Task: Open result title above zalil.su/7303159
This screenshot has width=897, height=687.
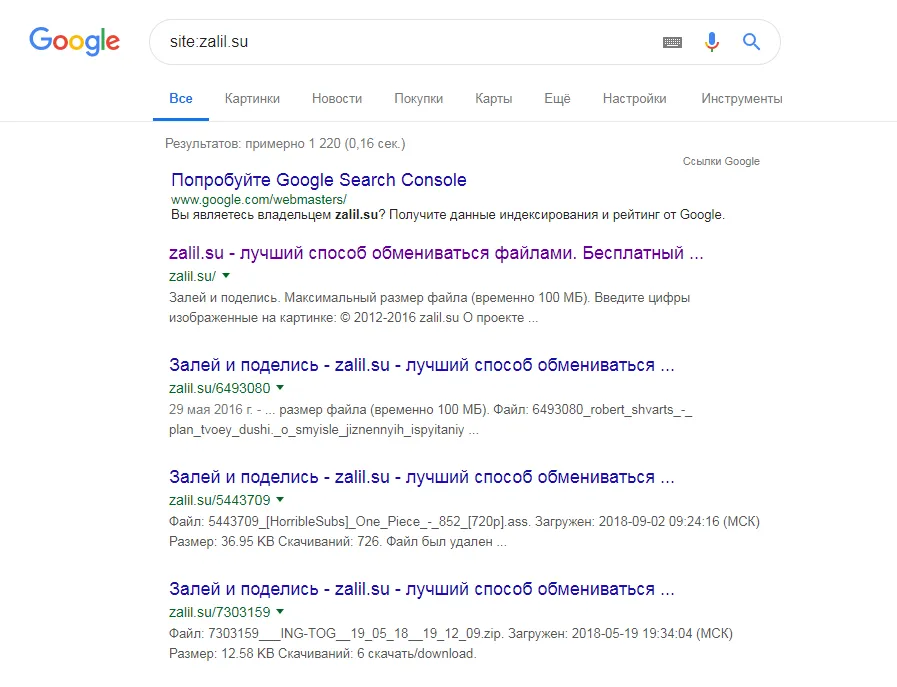Action: click(x=422, y=589)
